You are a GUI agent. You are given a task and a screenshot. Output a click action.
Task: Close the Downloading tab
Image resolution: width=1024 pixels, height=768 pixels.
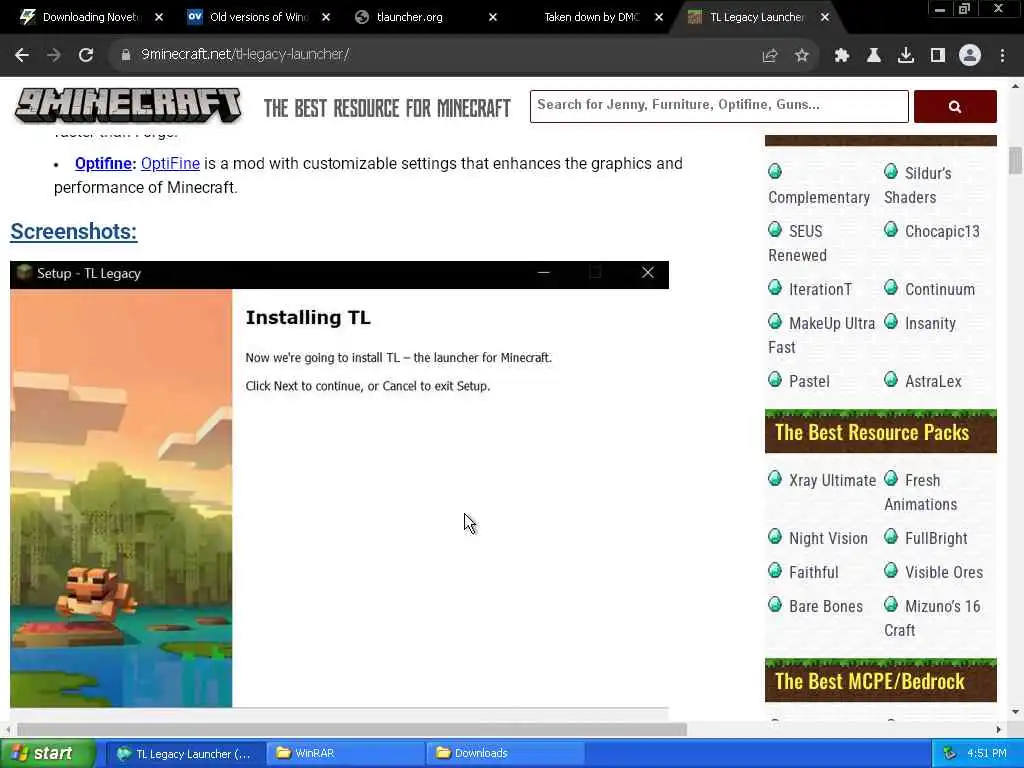pyautogui.click(x=159, y=17)
